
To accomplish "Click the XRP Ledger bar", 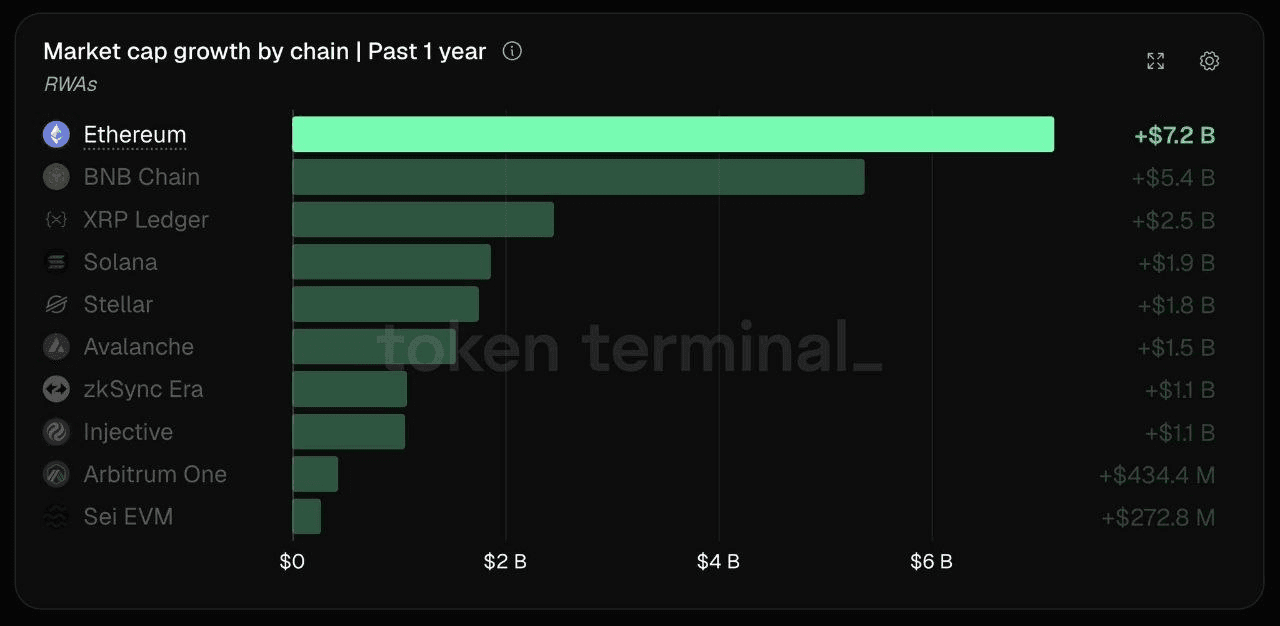I will tap(423, 219).
